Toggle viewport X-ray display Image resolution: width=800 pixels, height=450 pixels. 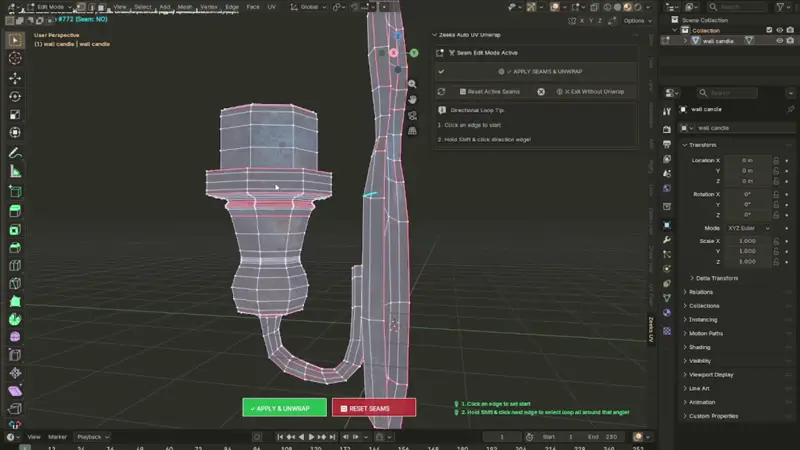[x=594, y=7]
